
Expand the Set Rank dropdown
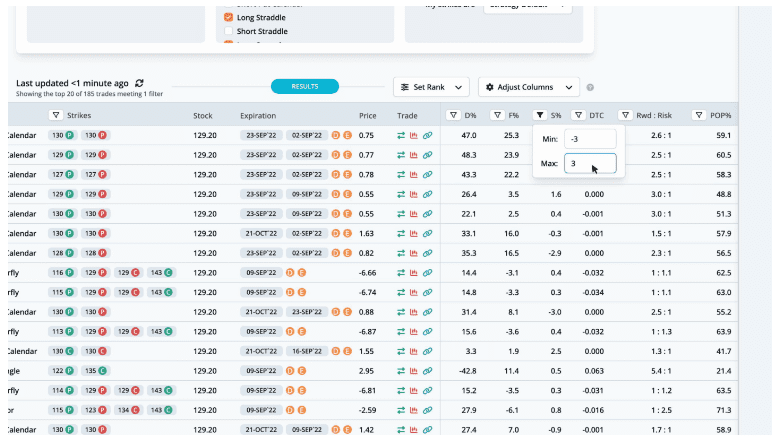430,87
